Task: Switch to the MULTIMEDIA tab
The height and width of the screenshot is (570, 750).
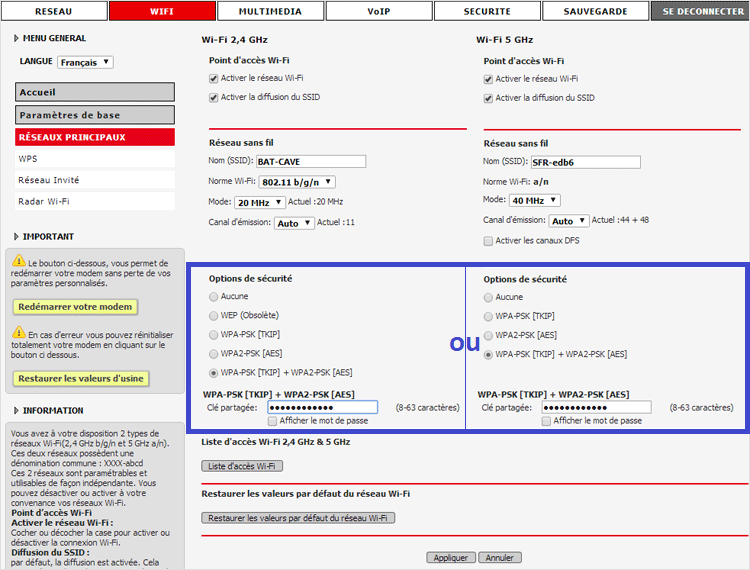Action: point(267,11)
